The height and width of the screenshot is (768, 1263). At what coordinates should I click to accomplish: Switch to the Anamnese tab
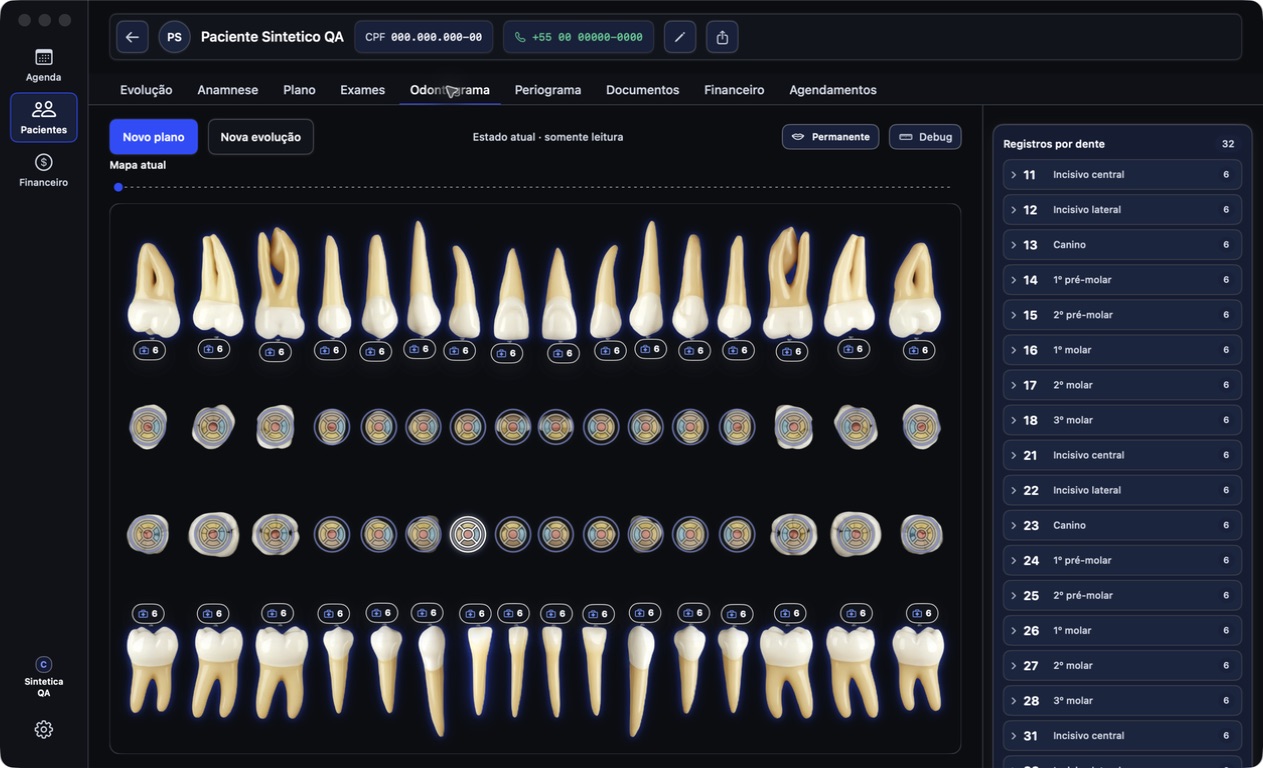[228, 90]
